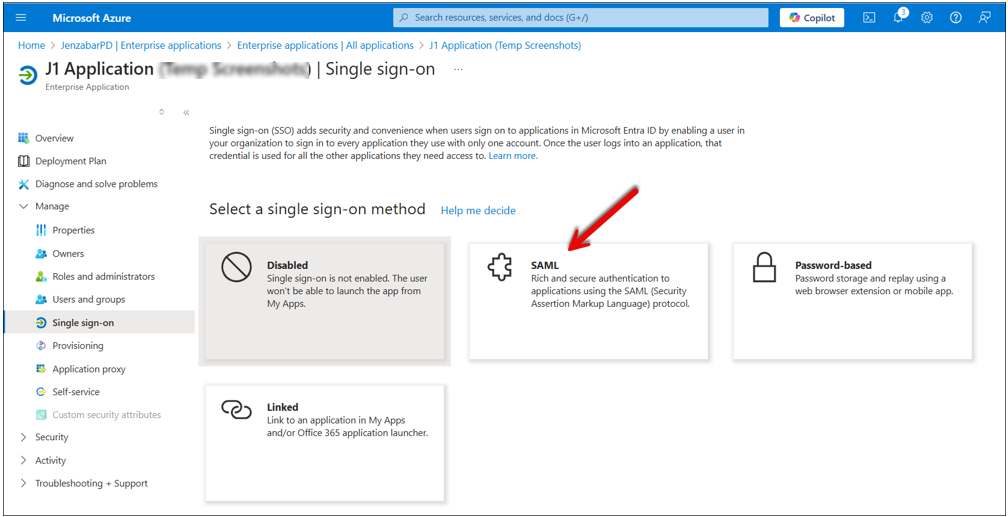This screenshot has height=517, width=1008.
Task: Open Users and groups
Action: [x=89, y=300]
